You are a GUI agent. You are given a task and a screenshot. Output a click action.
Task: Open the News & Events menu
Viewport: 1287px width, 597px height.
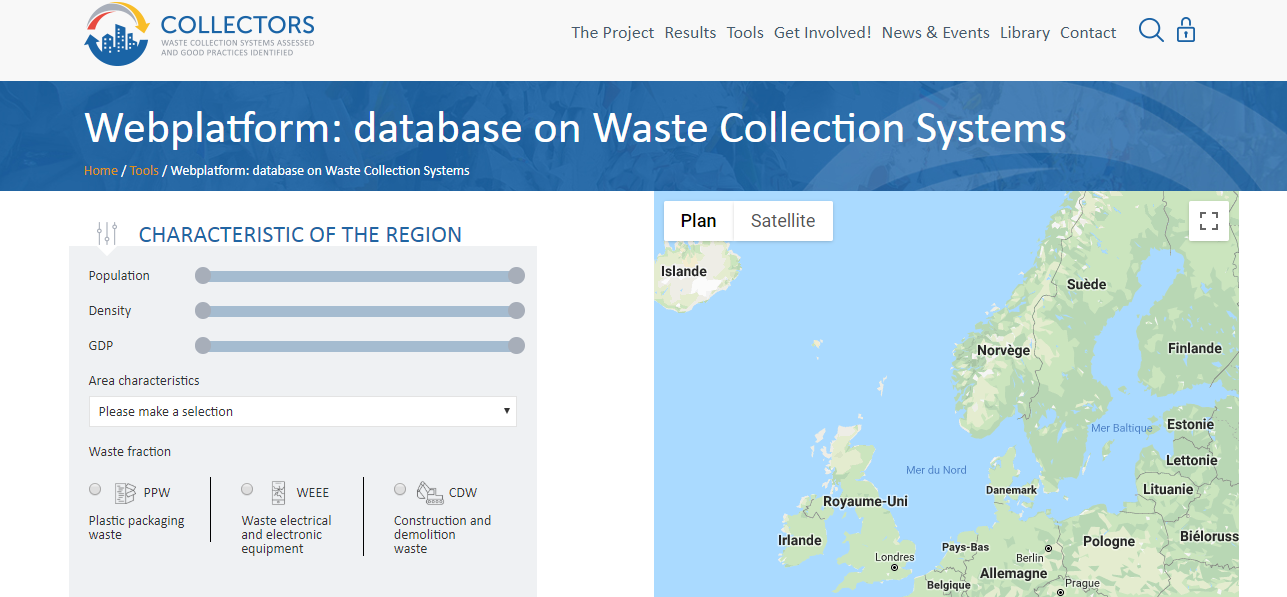tap(935, 32)
